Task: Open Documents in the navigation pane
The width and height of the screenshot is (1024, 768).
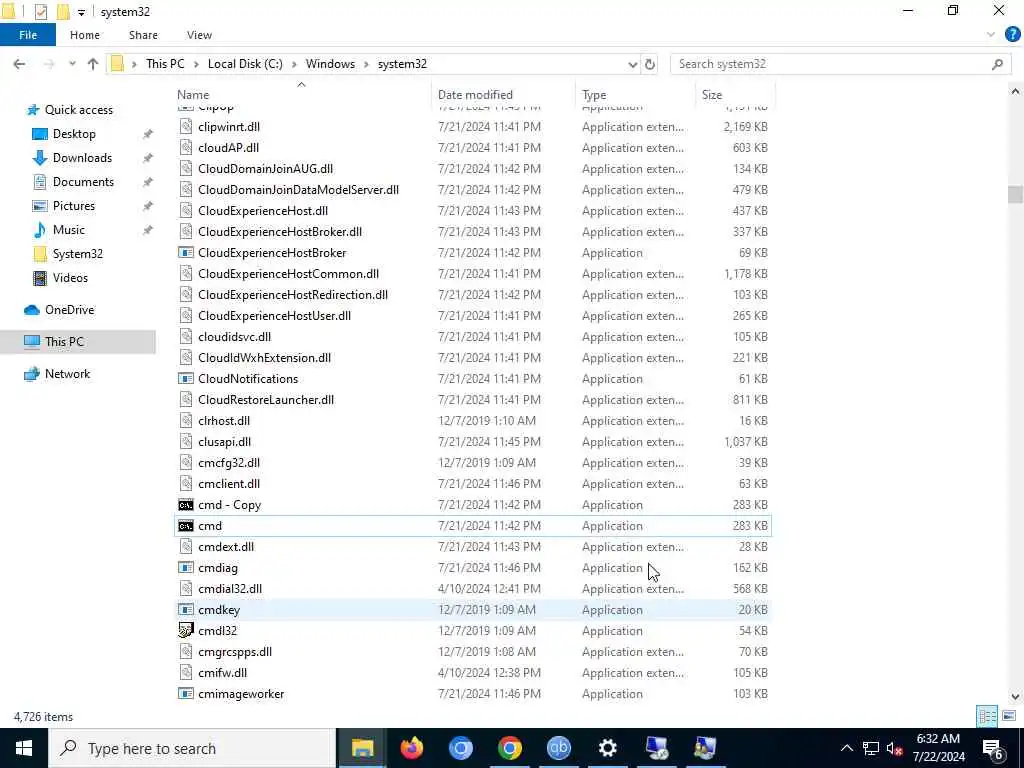Action: coord(83,182)
